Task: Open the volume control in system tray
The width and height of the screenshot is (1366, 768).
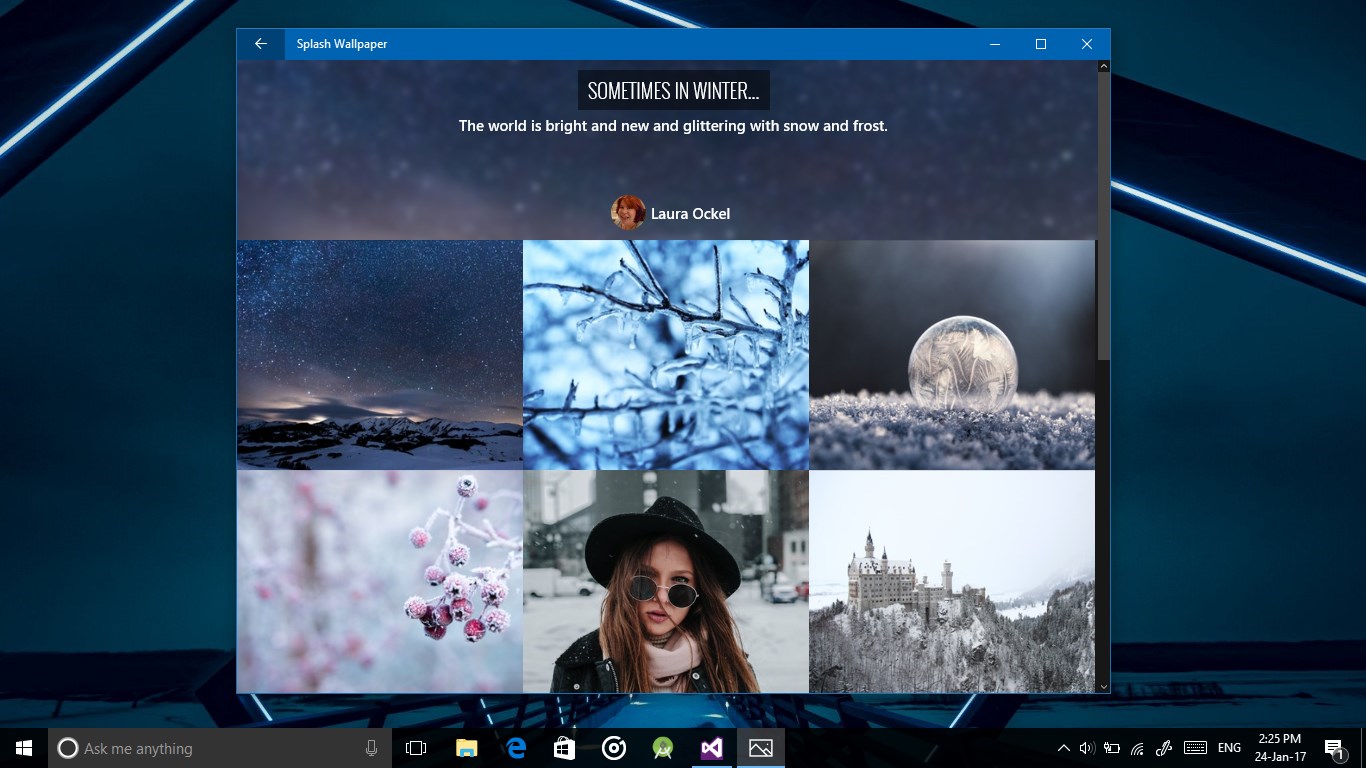Action: pyautogui.click(x=1087, y=748)
